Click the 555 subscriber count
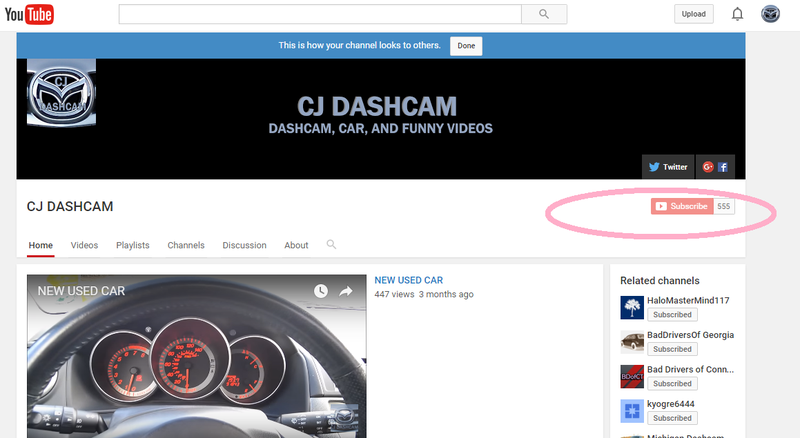Viewport: 800px width, 438px height. [724, 206]
